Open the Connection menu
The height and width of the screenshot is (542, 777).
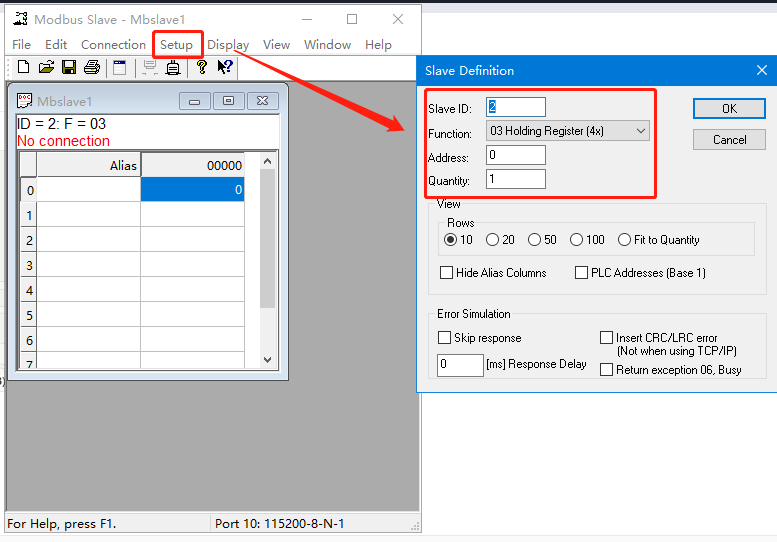[113, 44]
